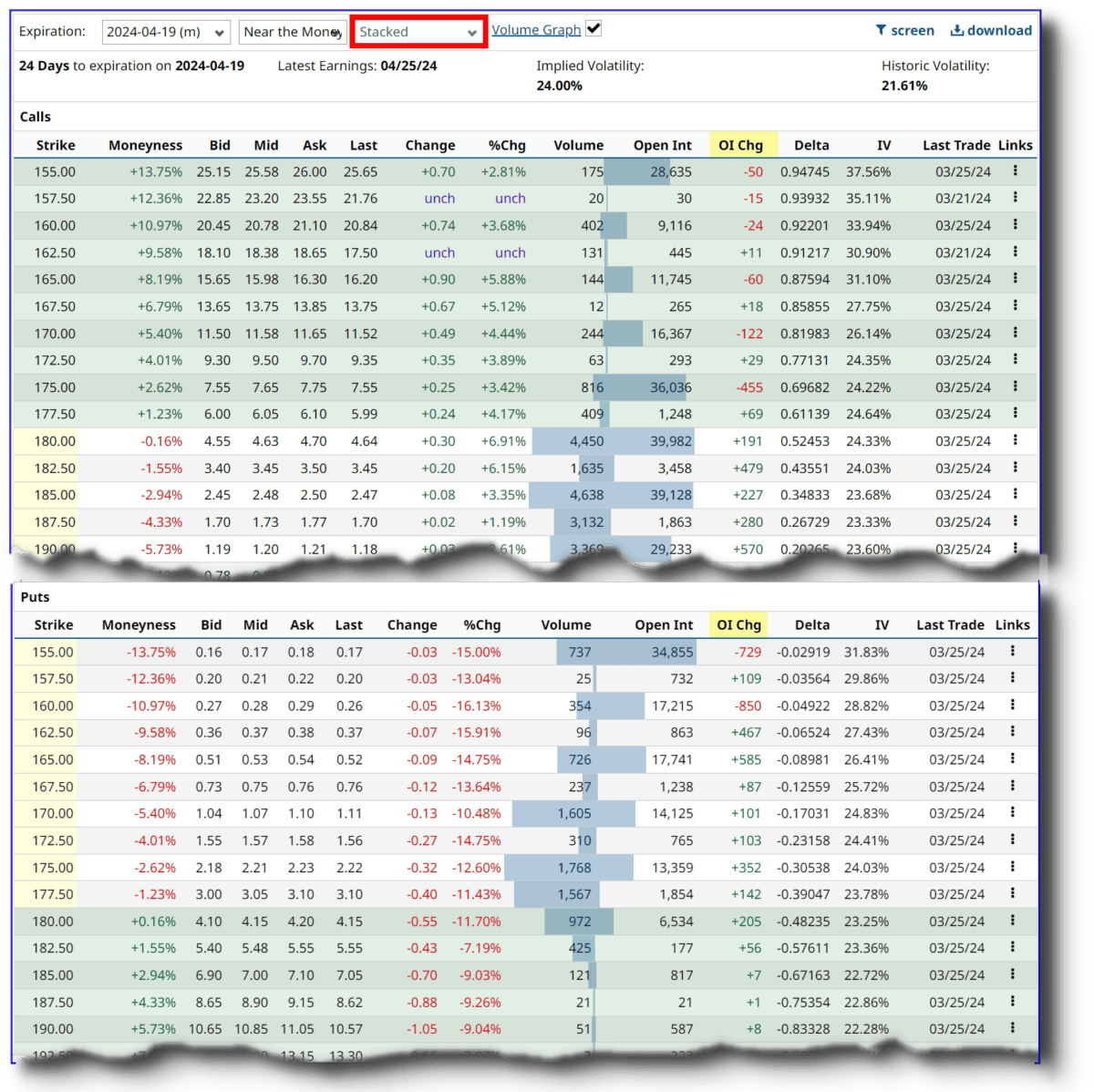Open the 2024-04-19 expiration dropdown
This screenshot has width=1094, height=1092.
(165, 30)
